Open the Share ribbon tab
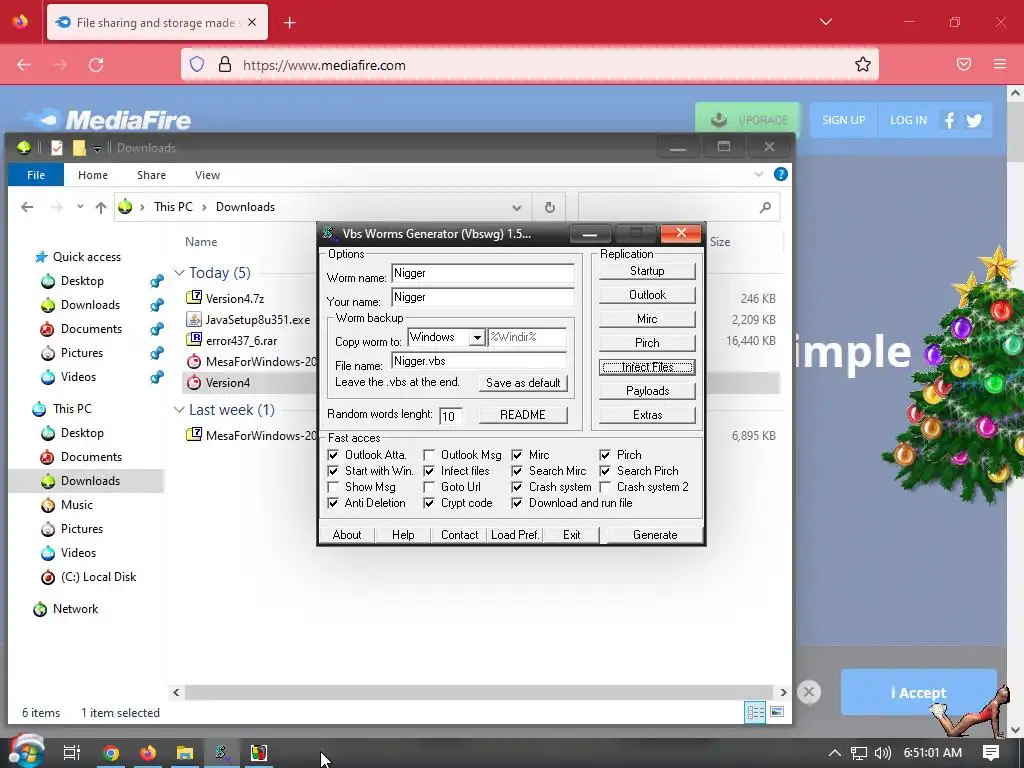Image resolution: width=1024 pixels, height=768 pixels. click(x=152, y=175)
